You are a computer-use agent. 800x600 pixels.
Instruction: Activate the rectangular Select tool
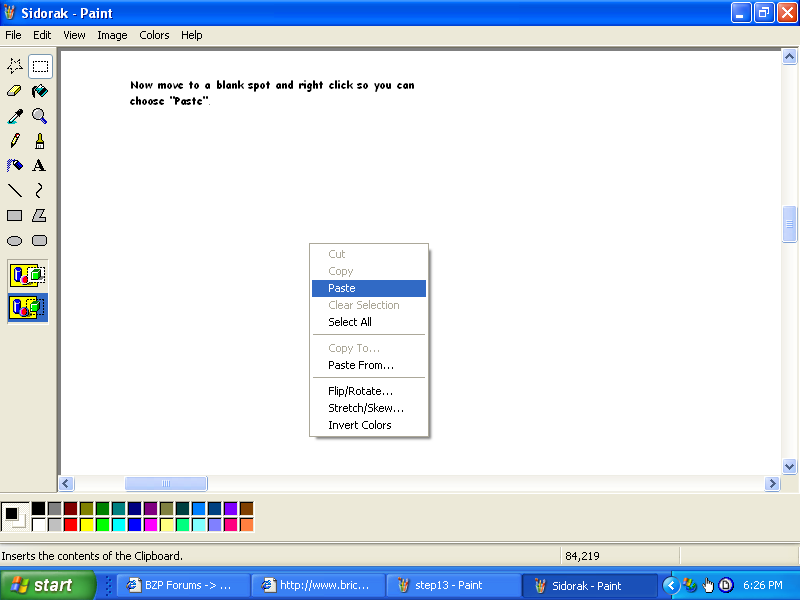(x=38, y=66)
